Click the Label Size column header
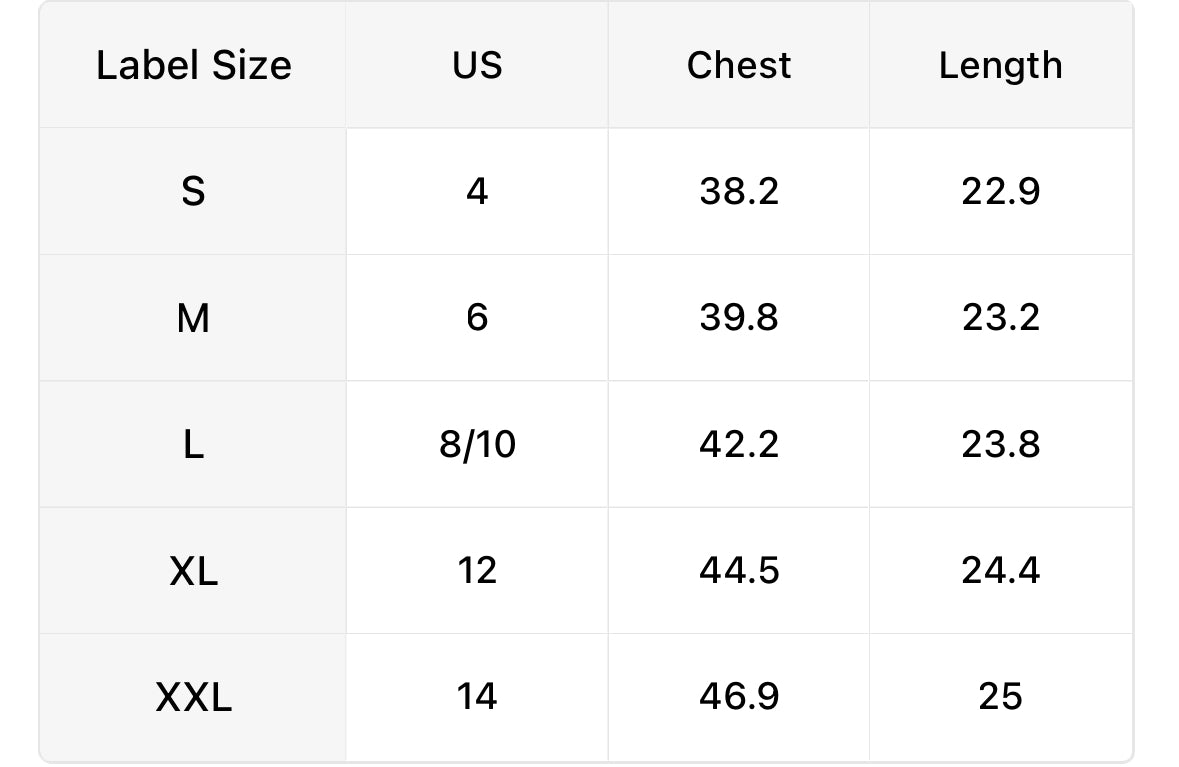The image size is (1179, 767). [x=193, y=65]
